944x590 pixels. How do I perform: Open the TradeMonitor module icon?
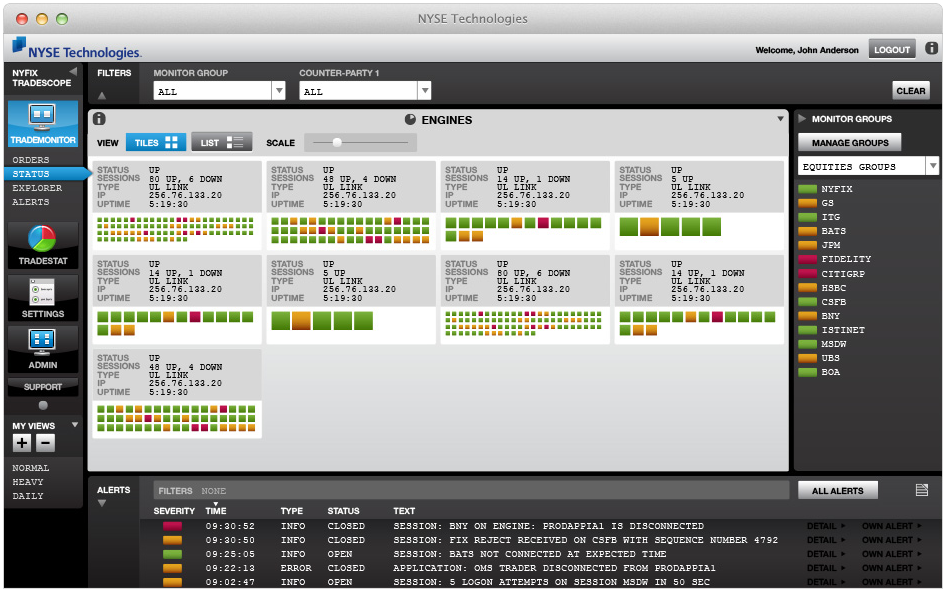click(x=43, y=123)
